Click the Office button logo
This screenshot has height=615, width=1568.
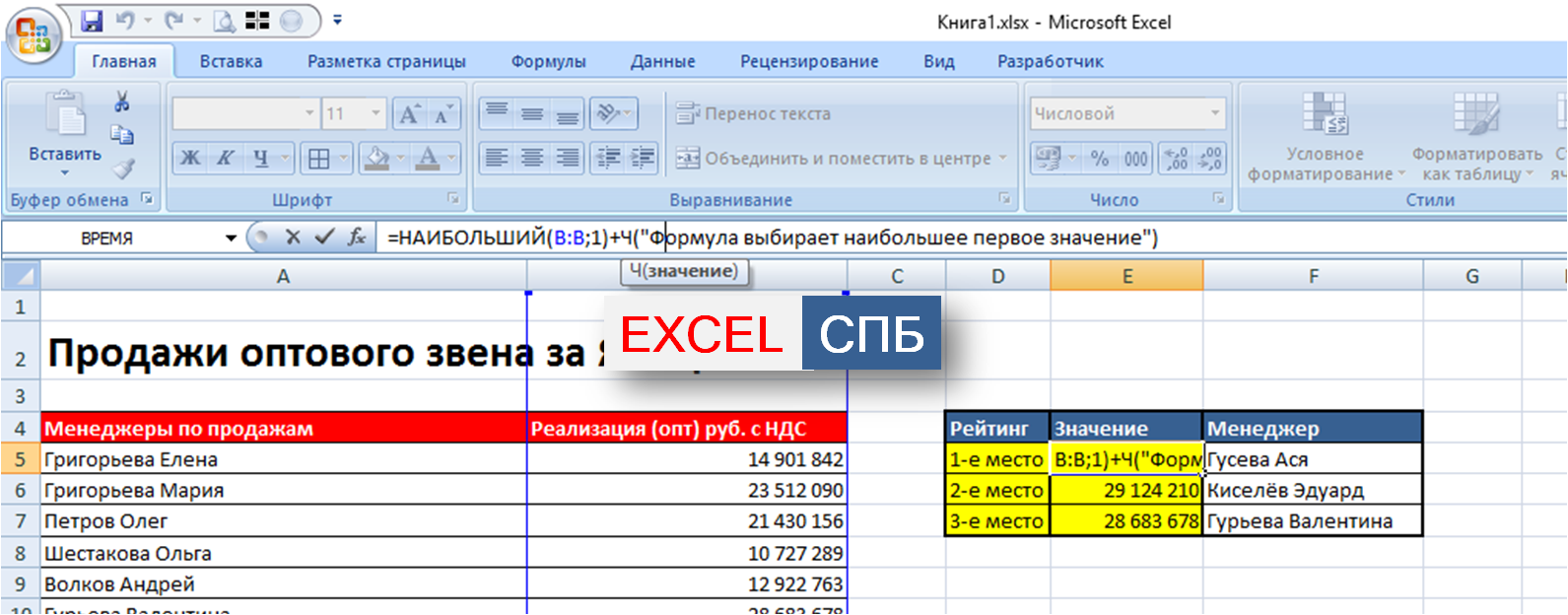pyautogui.click(x=34, y=36)
